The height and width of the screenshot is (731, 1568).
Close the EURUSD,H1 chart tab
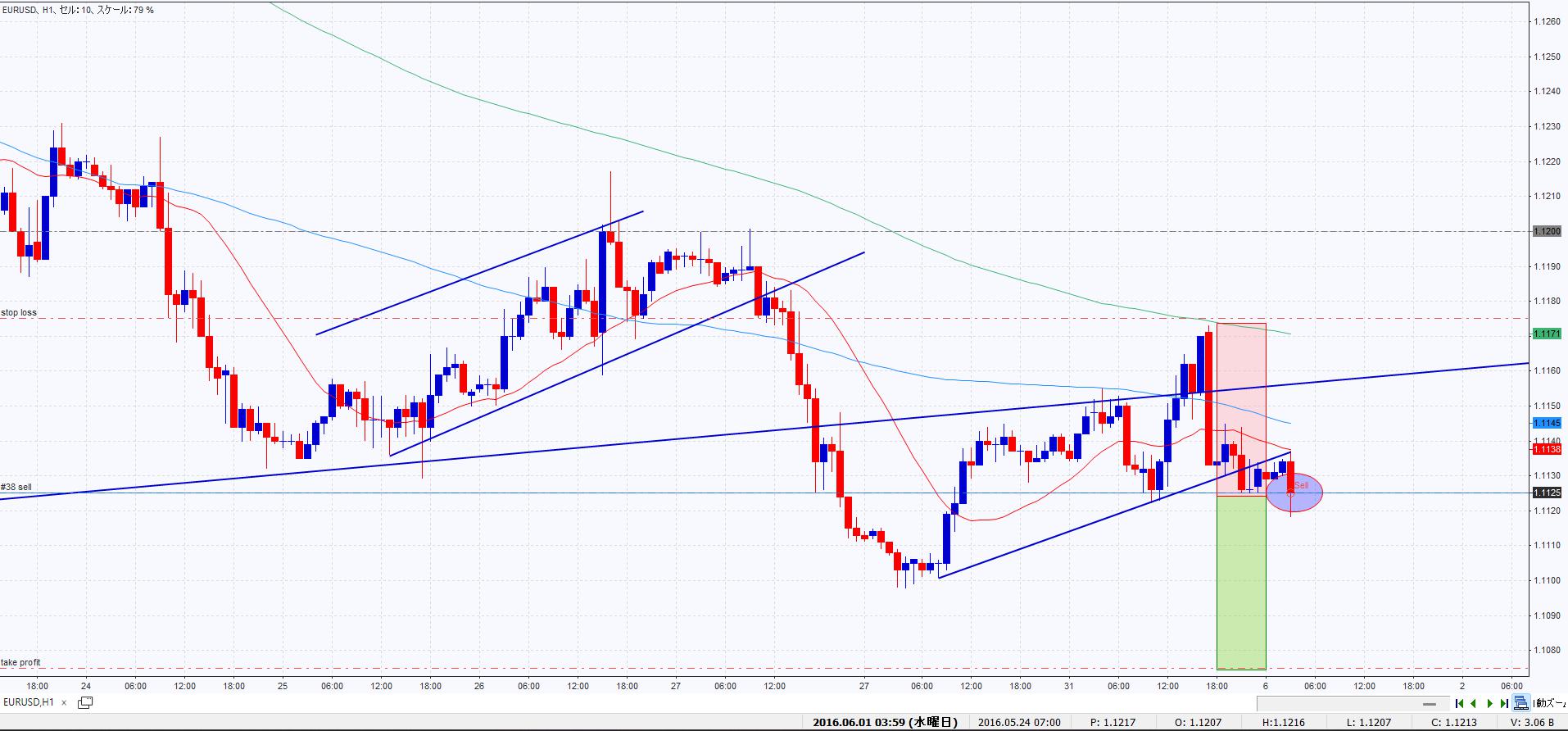point(65,702)
